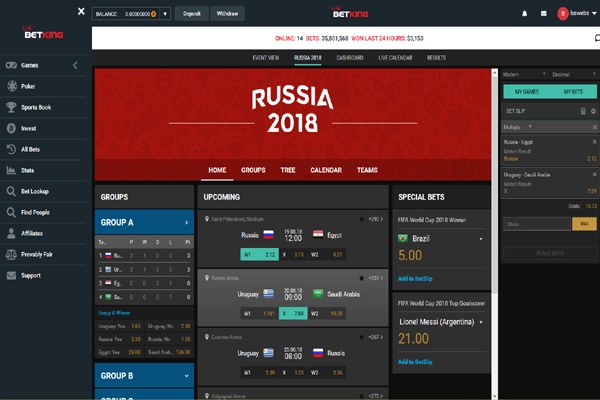Open more markets +290 for Russia-Egypt
Image resolution: width=600 pixels, height=400 pixels.
pos(375,219)
